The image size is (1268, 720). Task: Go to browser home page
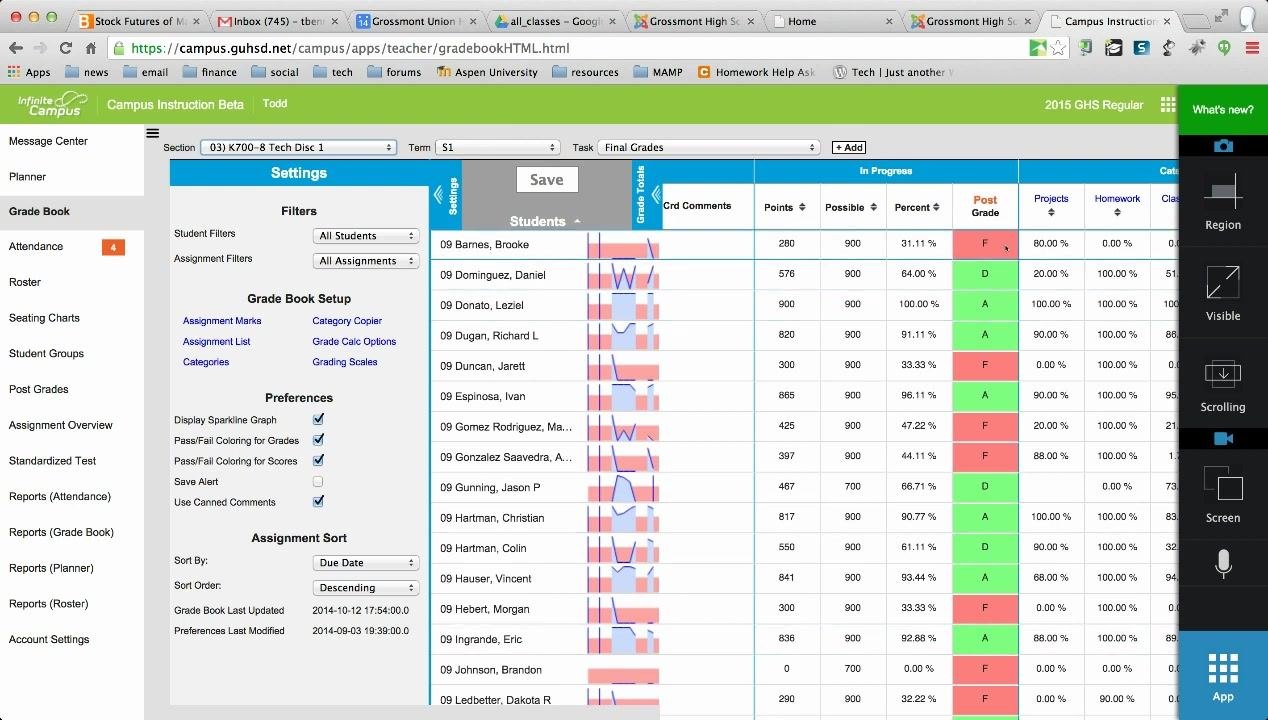tap(91, 47)
